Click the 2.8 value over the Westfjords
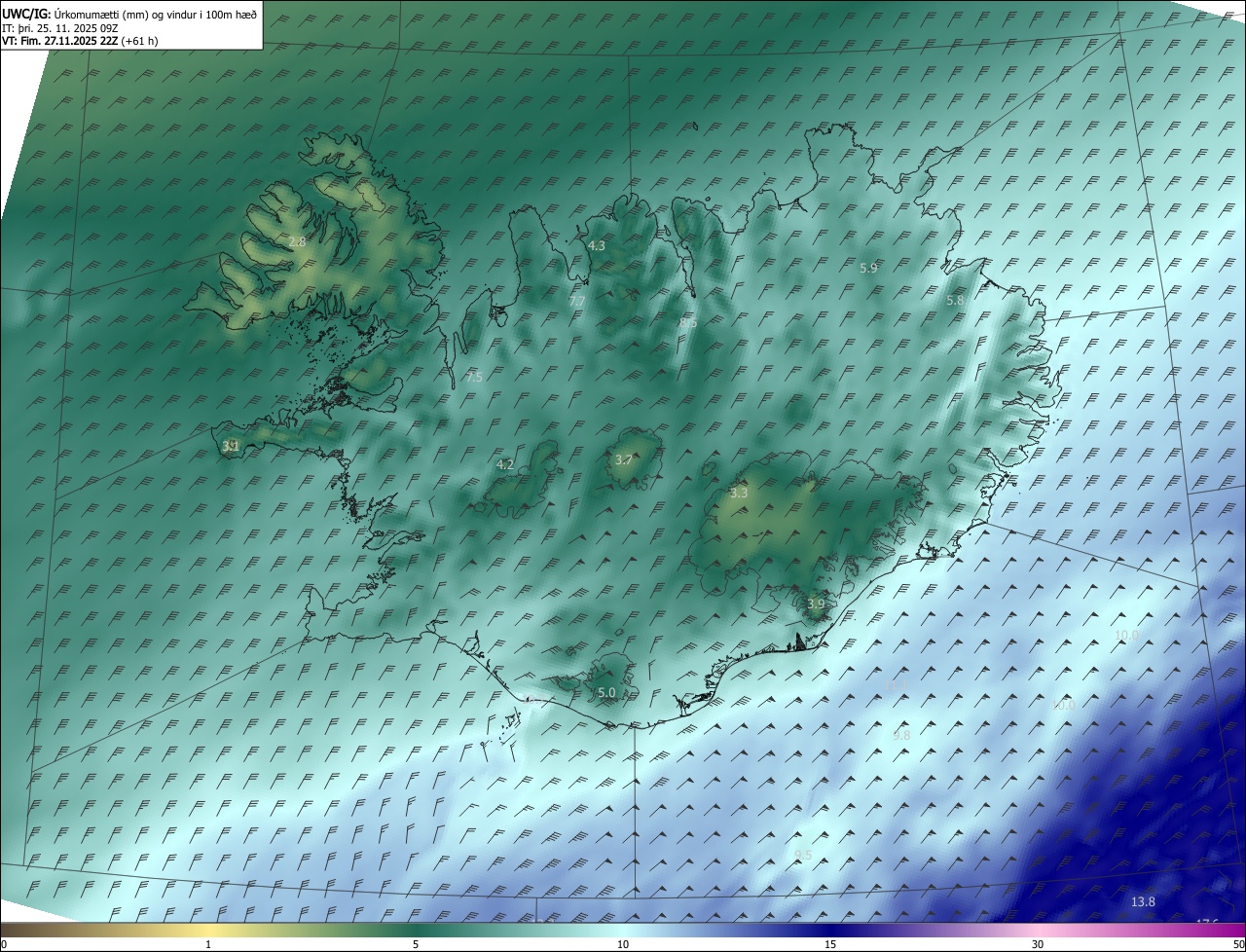 click(298, 241)
